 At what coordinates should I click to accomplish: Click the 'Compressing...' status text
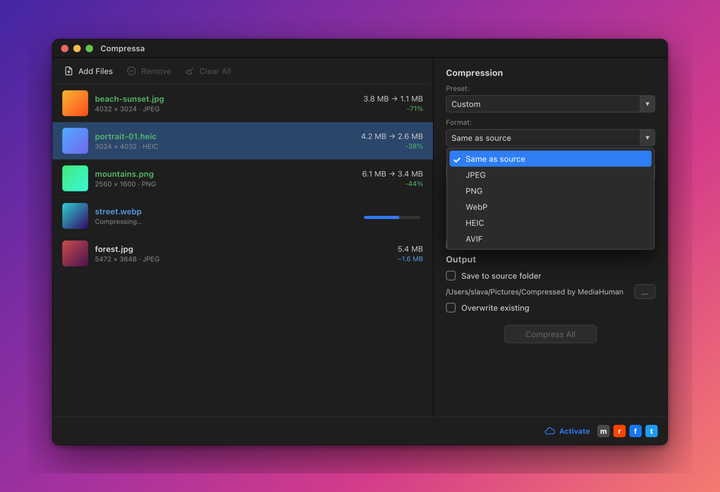pyautogui.click(x=118, y=222)
